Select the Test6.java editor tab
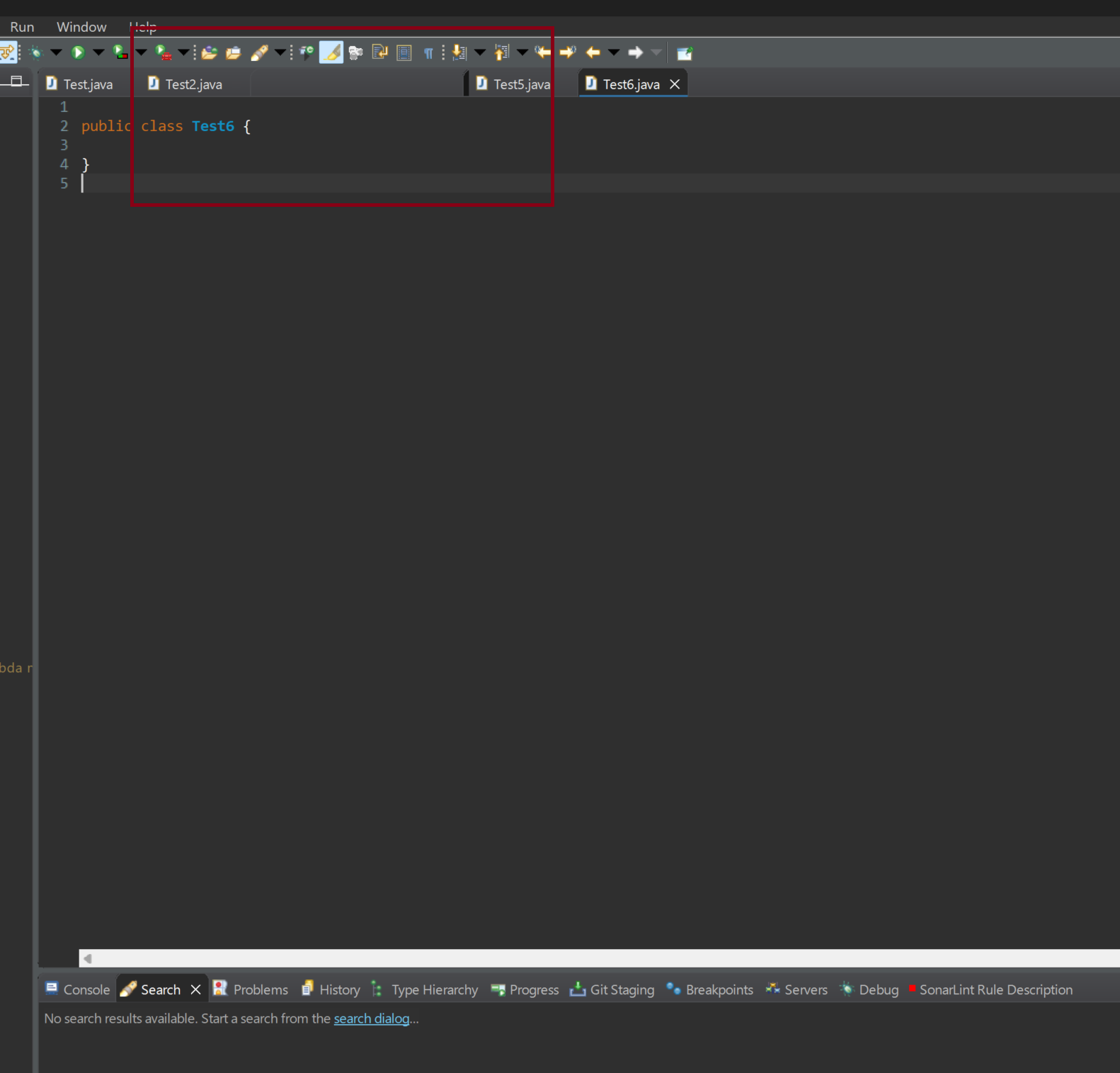Screen dimensions: 1120x1073 tap(631, 84)
